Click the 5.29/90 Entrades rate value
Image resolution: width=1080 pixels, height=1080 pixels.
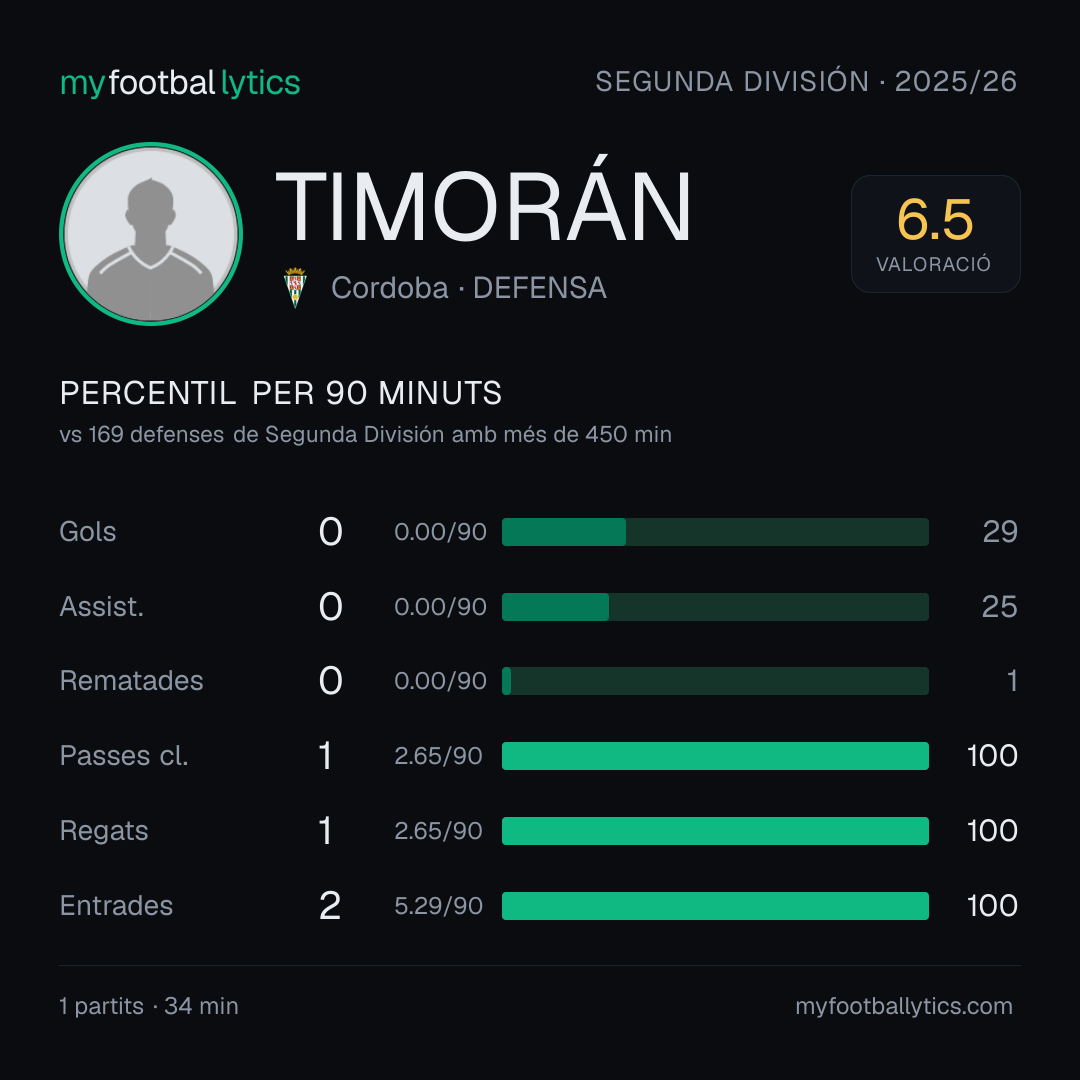(439, 906)
